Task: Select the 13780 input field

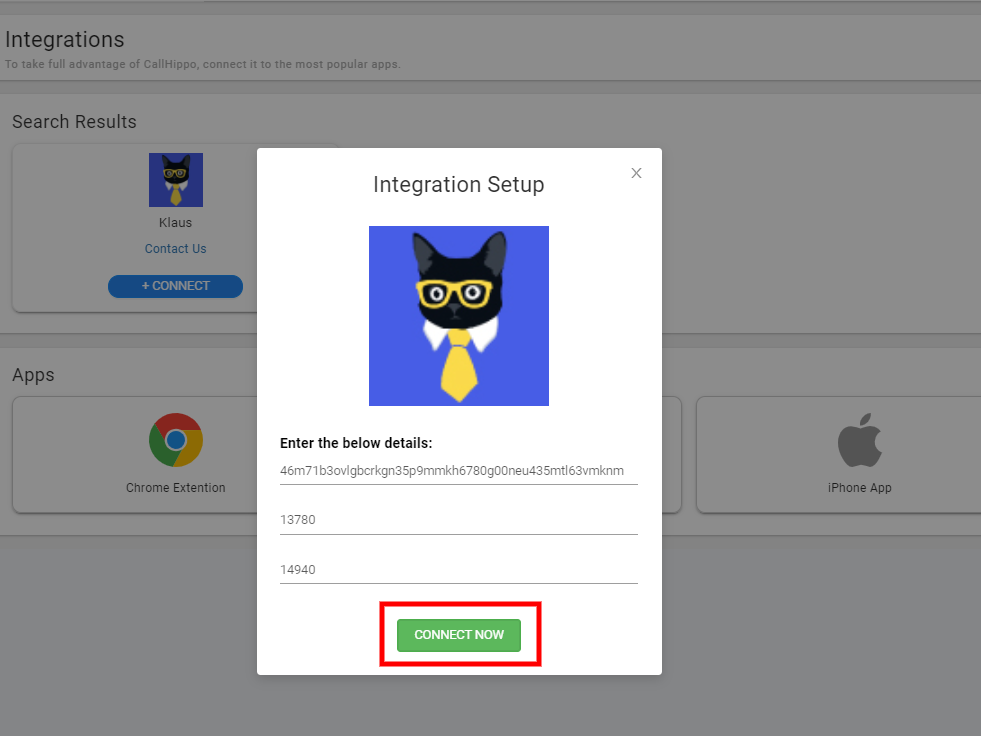Action: click(459, 520)
